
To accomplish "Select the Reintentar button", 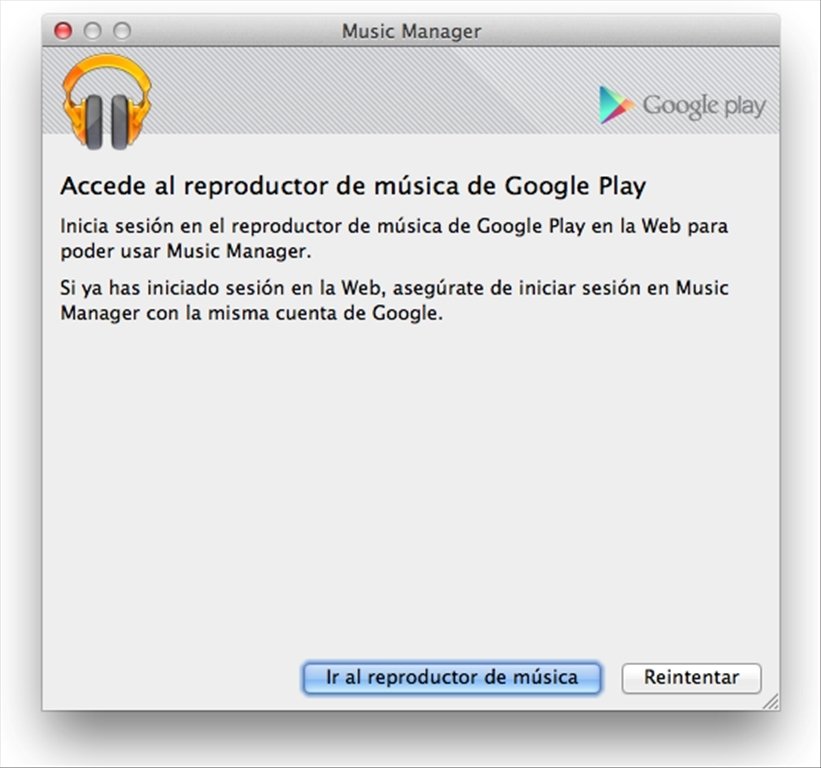I will (691, 678).
